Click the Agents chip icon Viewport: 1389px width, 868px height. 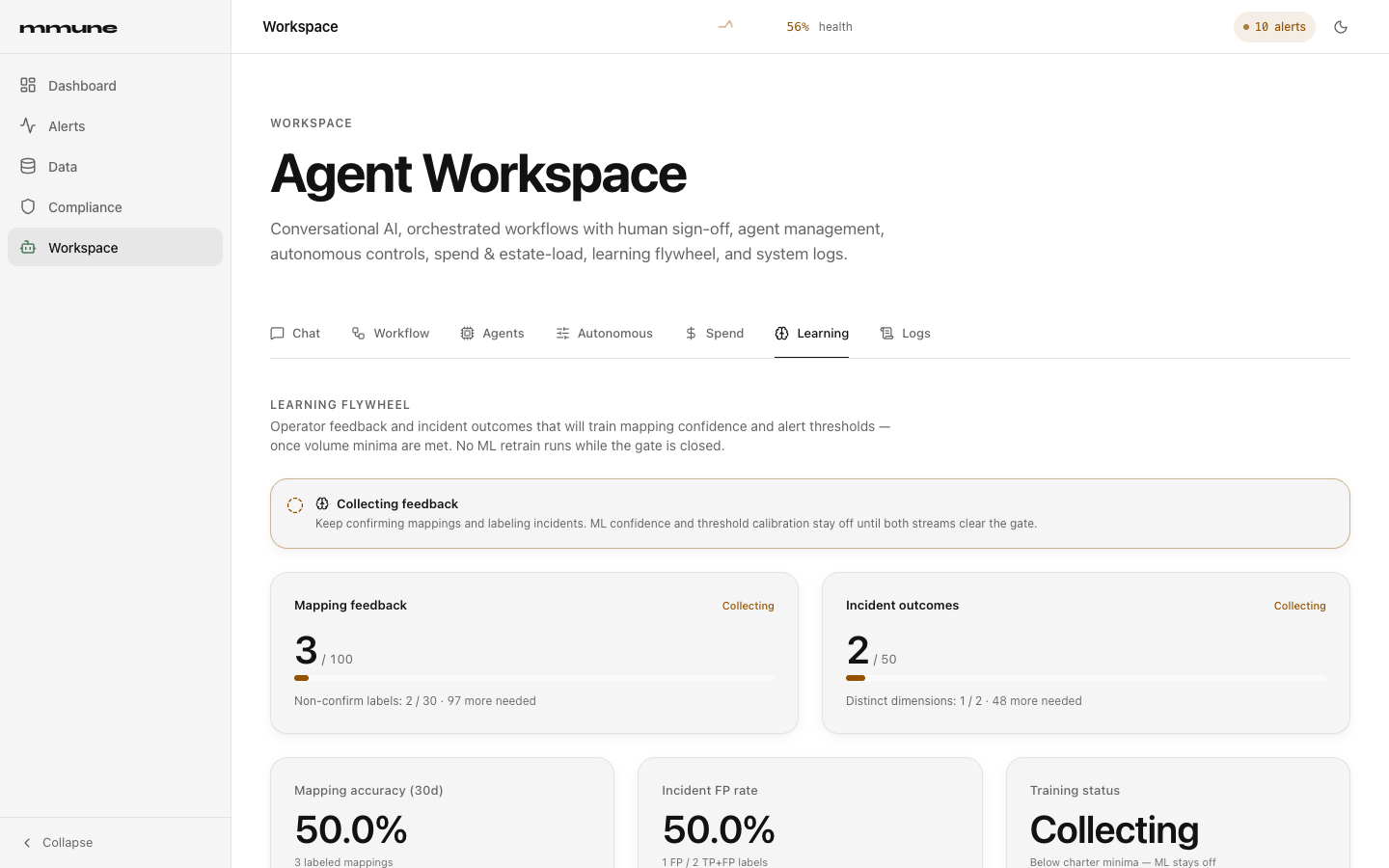pos(467,333)
